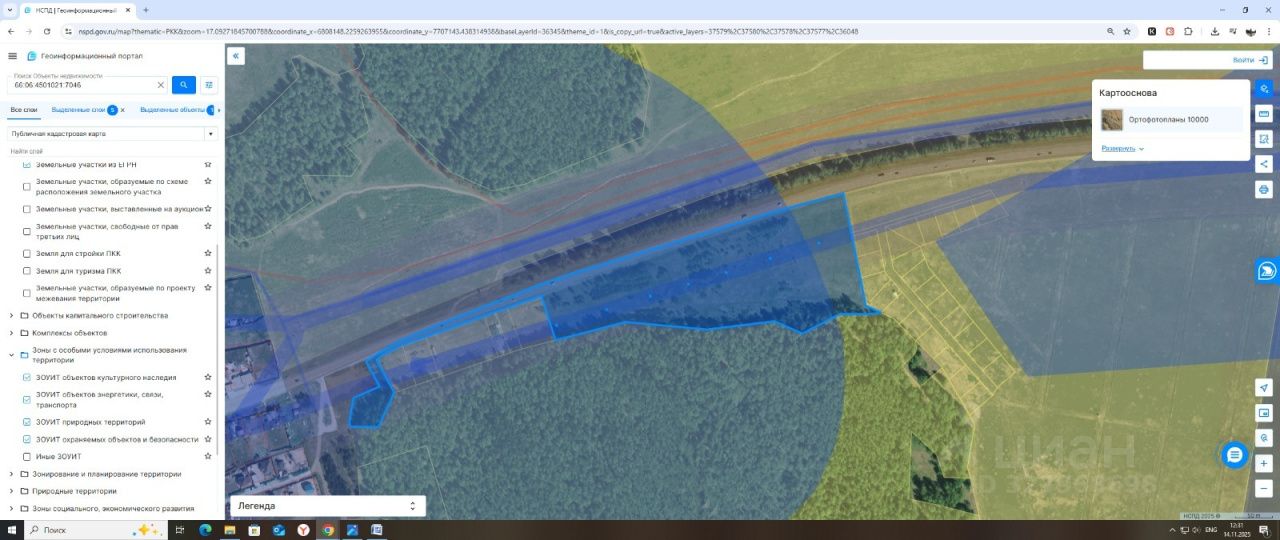Uncheck ЗОУИТ объектов культурного наследия

(27, 378)
